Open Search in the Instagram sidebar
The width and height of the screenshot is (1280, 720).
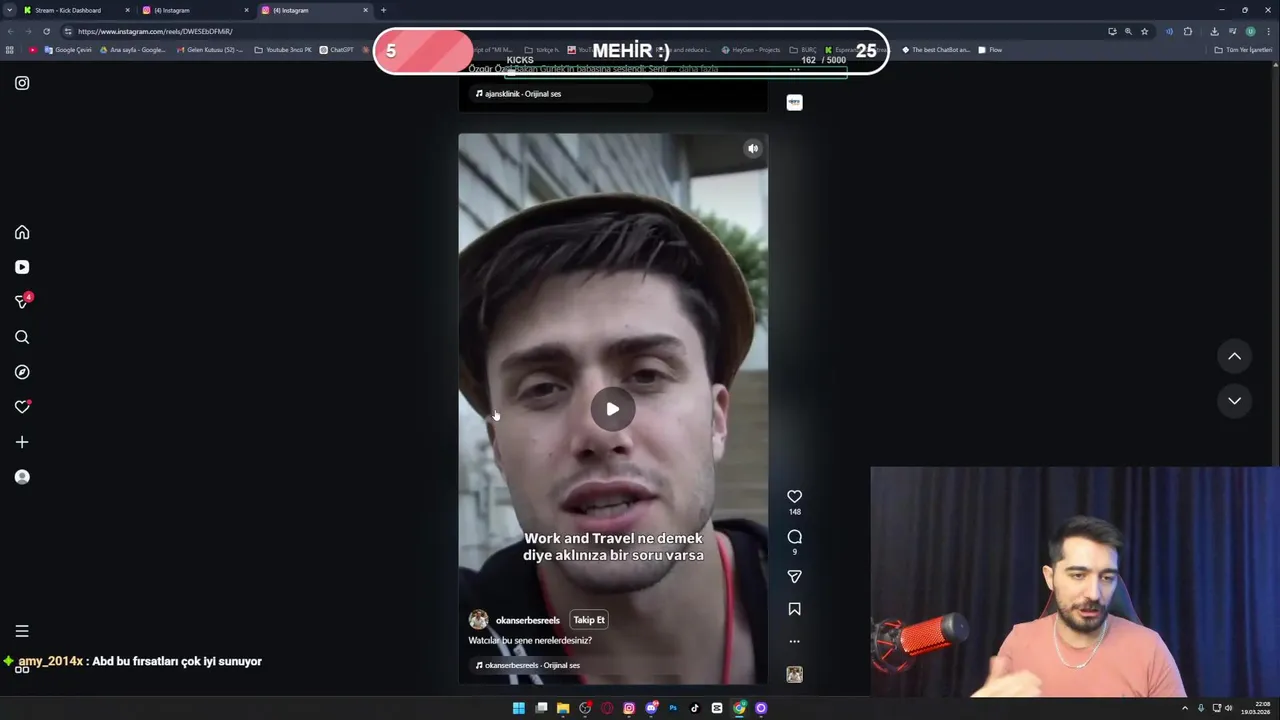[x=22, y=337]
